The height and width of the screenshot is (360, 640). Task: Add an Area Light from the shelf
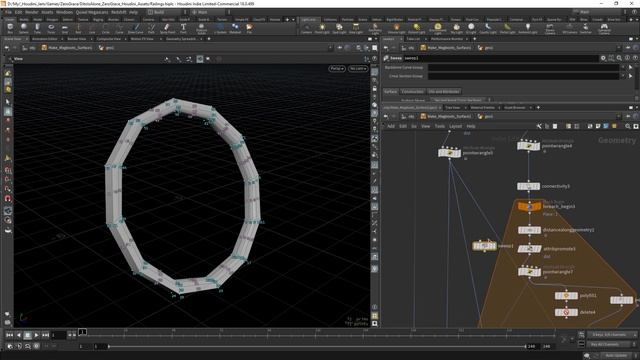pyautogui.click(x=356, y=28)
